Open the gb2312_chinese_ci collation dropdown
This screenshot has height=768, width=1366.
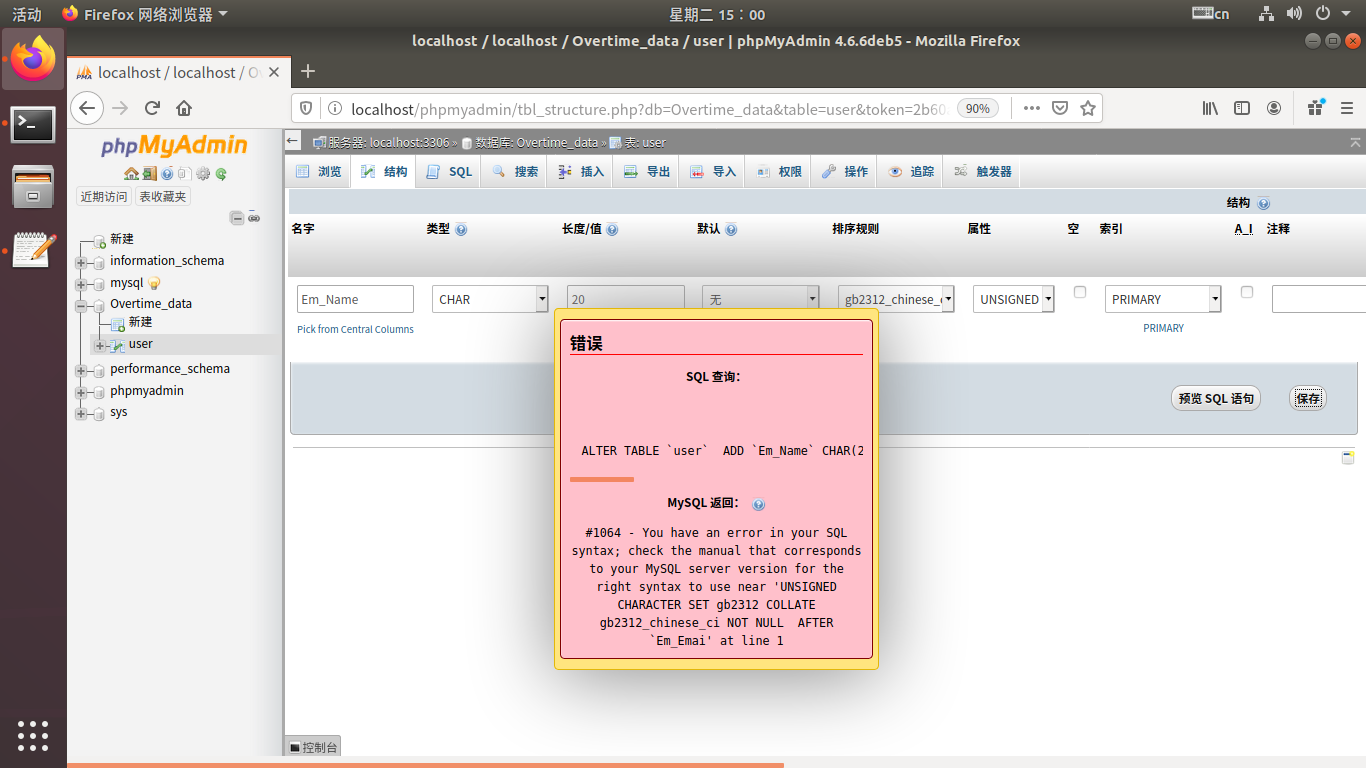tap(896, 299)
